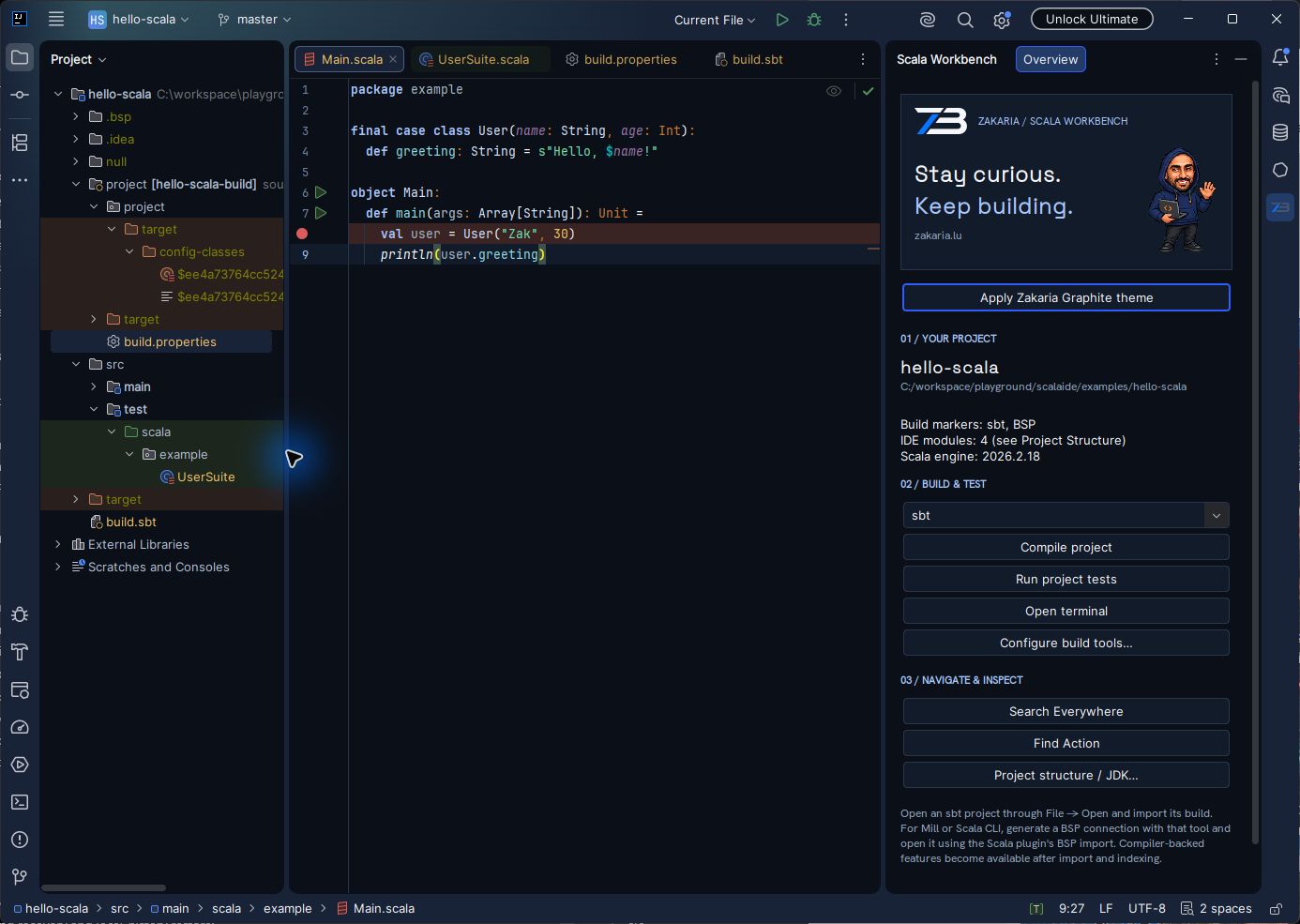Expand the .idea folder
1300x924 pixels.
coord(76,139)
